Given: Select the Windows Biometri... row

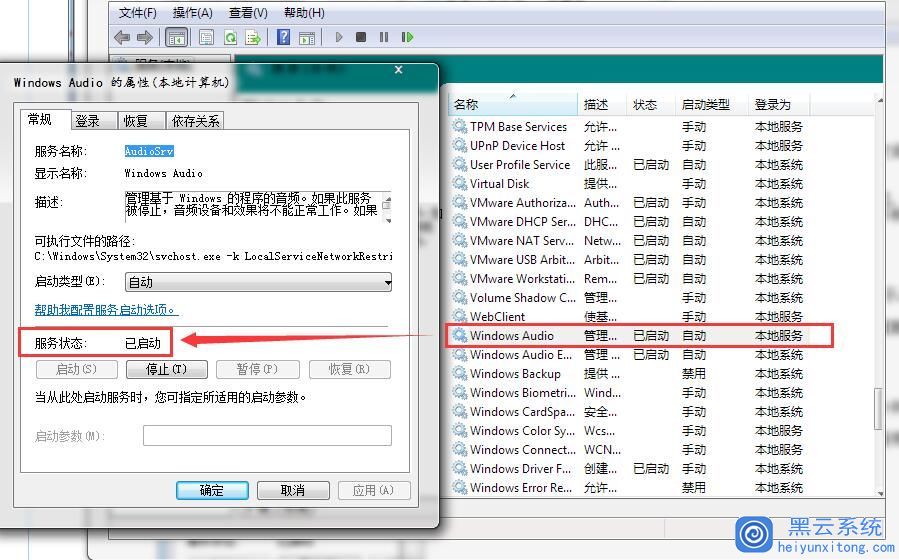Looking at the screenshot, I should [x=630, y=392].
